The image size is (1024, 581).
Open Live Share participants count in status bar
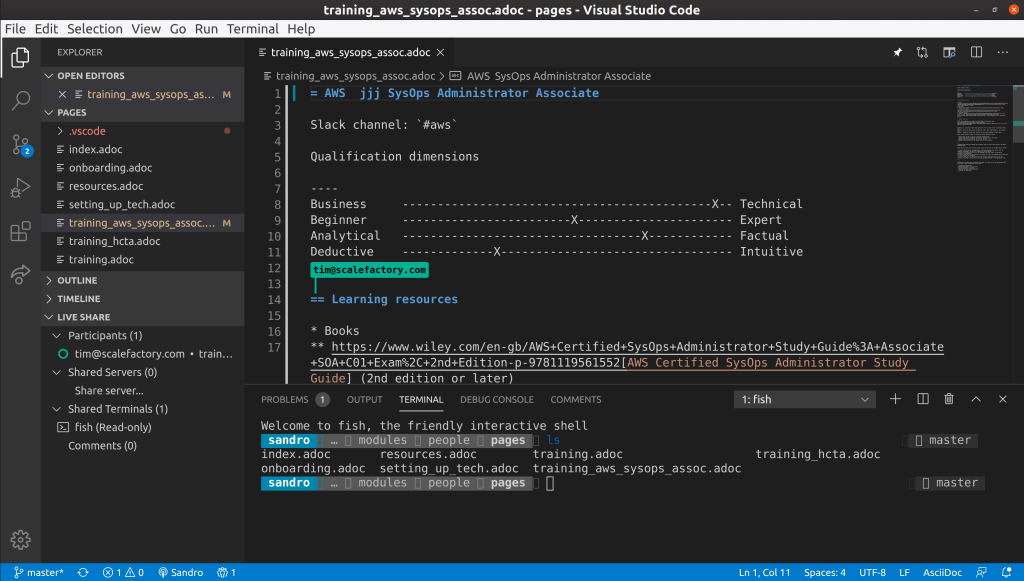[x=226, y=573]
